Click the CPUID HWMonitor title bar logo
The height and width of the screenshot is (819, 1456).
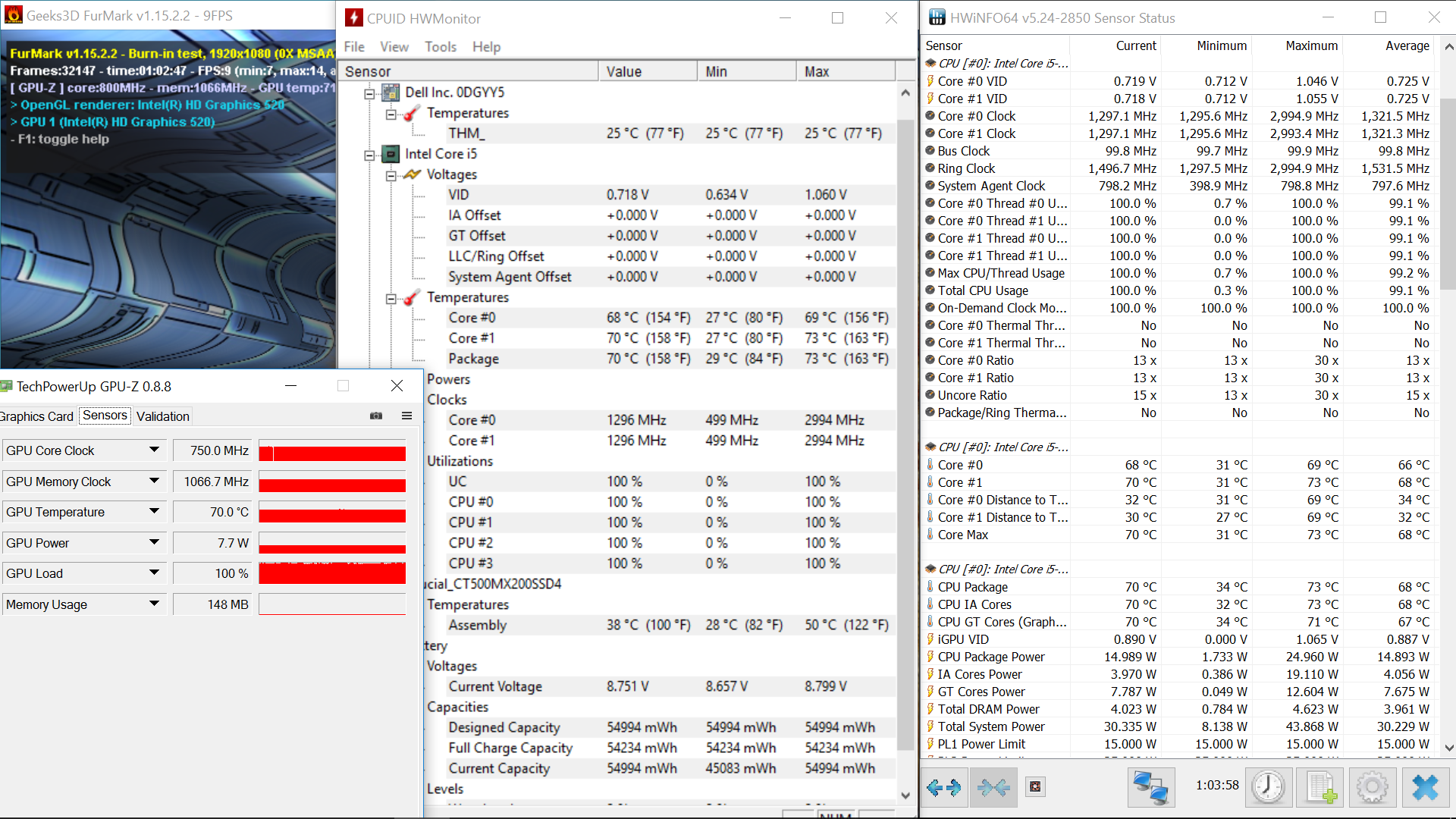coord(353,18)
